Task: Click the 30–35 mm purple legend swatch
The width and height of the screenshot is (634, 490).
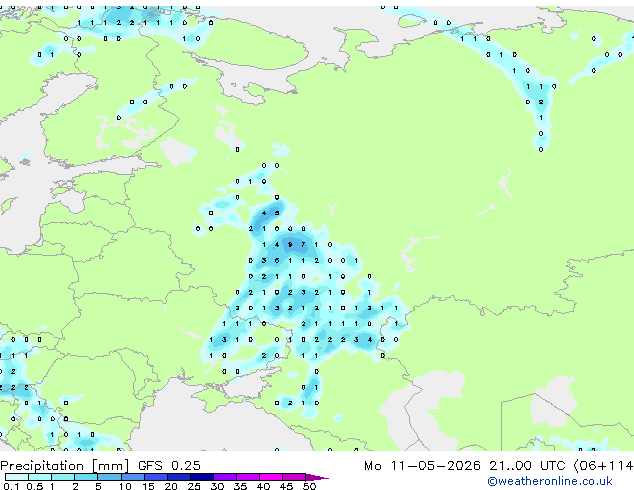Action: pos(225,477)
